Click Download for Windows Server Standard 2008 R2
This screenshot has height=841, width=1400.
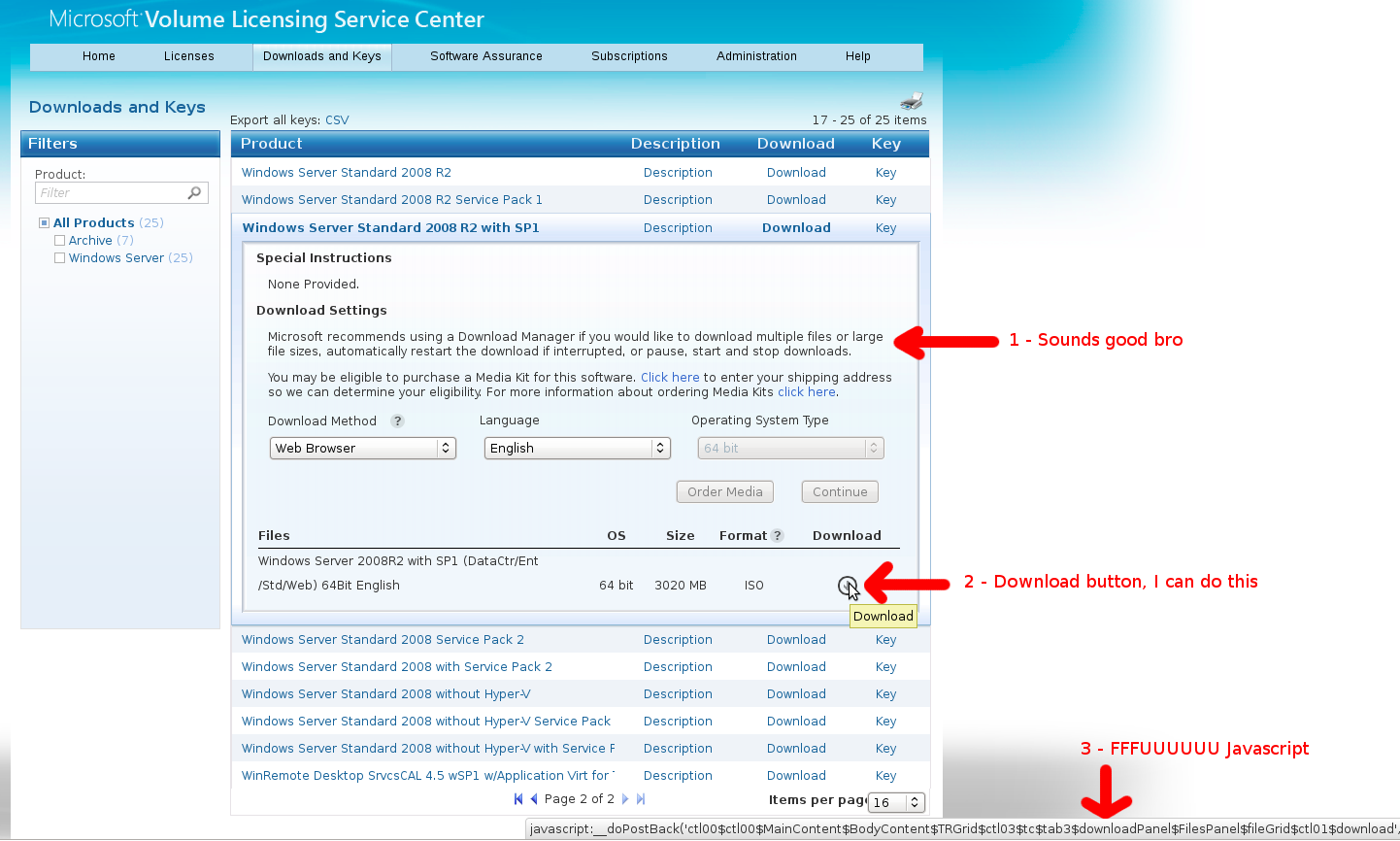coord(796,173)
